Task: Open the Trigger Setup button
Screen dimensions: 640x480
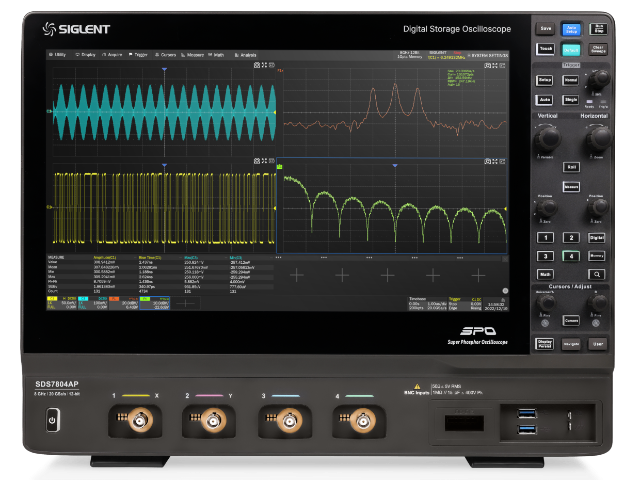Action: click(545, 80)
